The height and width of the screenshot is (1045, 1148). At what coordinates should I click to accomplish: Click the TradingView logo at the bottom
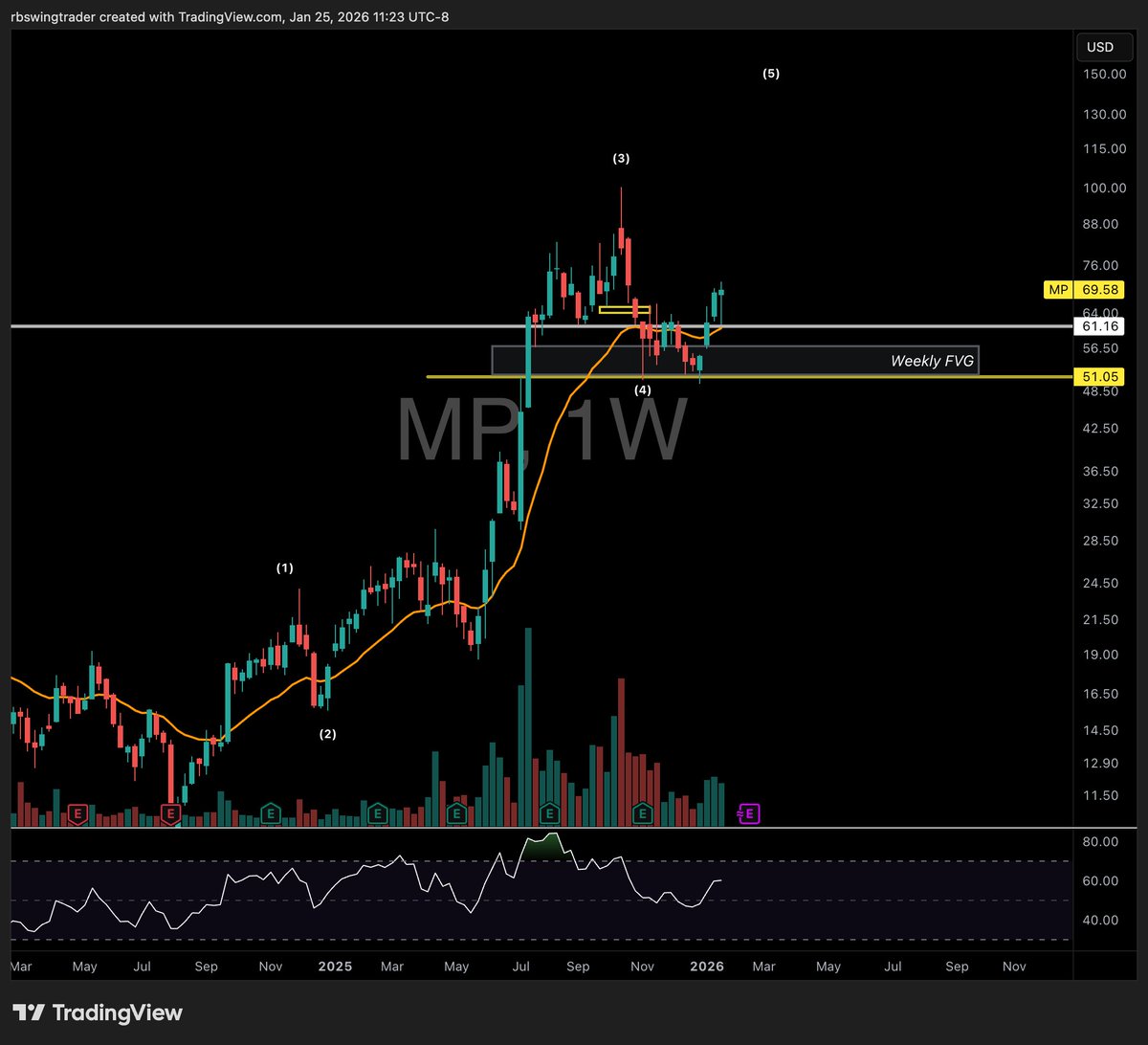click(98, 1012)
